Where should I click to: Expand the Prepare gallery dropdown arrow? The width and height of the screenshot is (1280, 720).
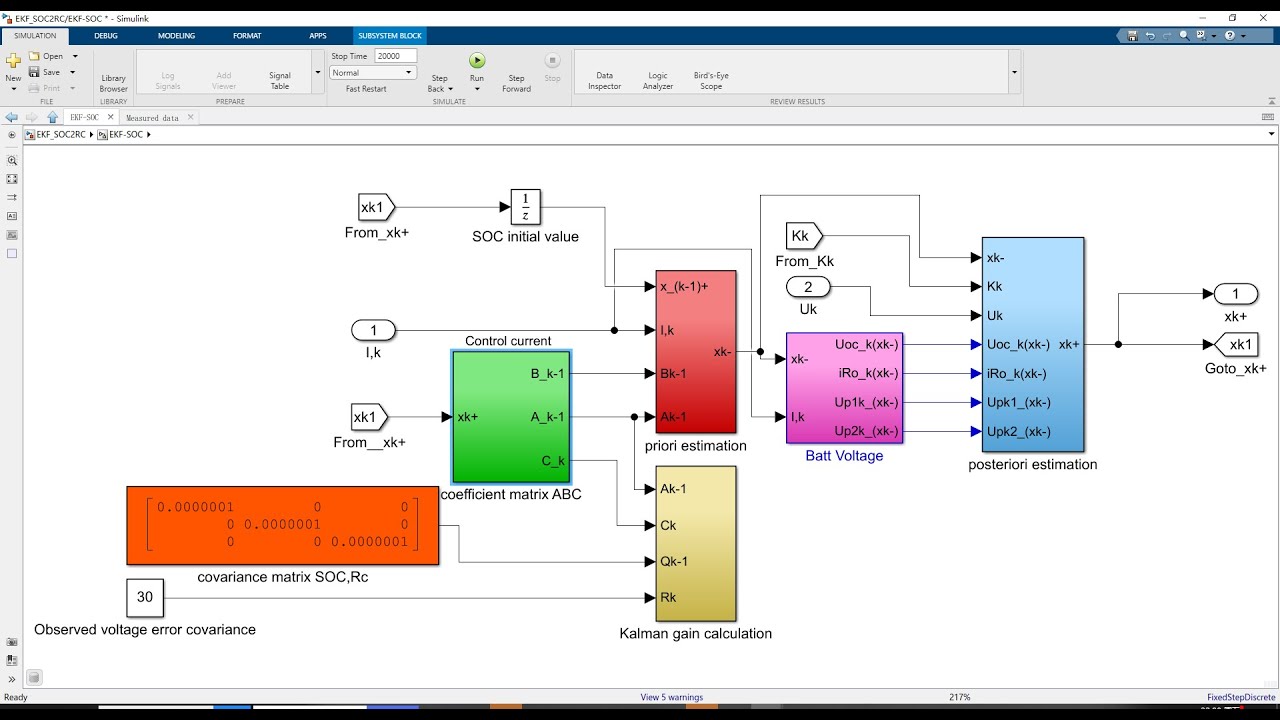[318, 72]
